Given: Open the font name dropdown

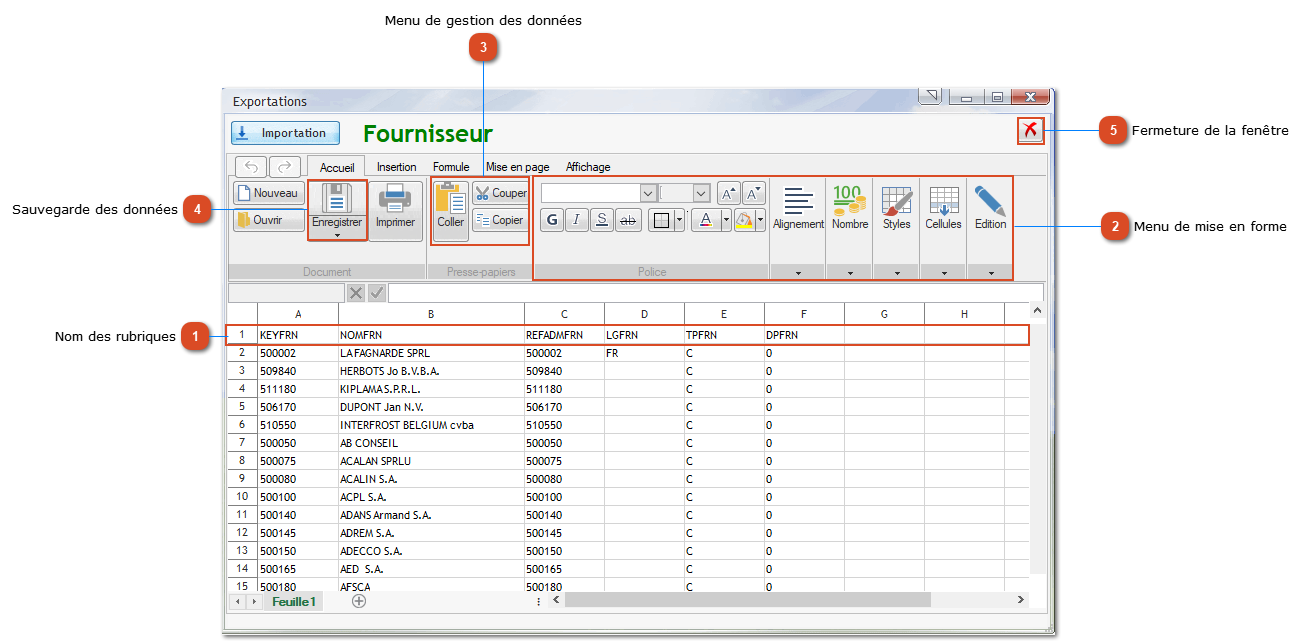Looking at the screenshot, I should click(648, 193).
